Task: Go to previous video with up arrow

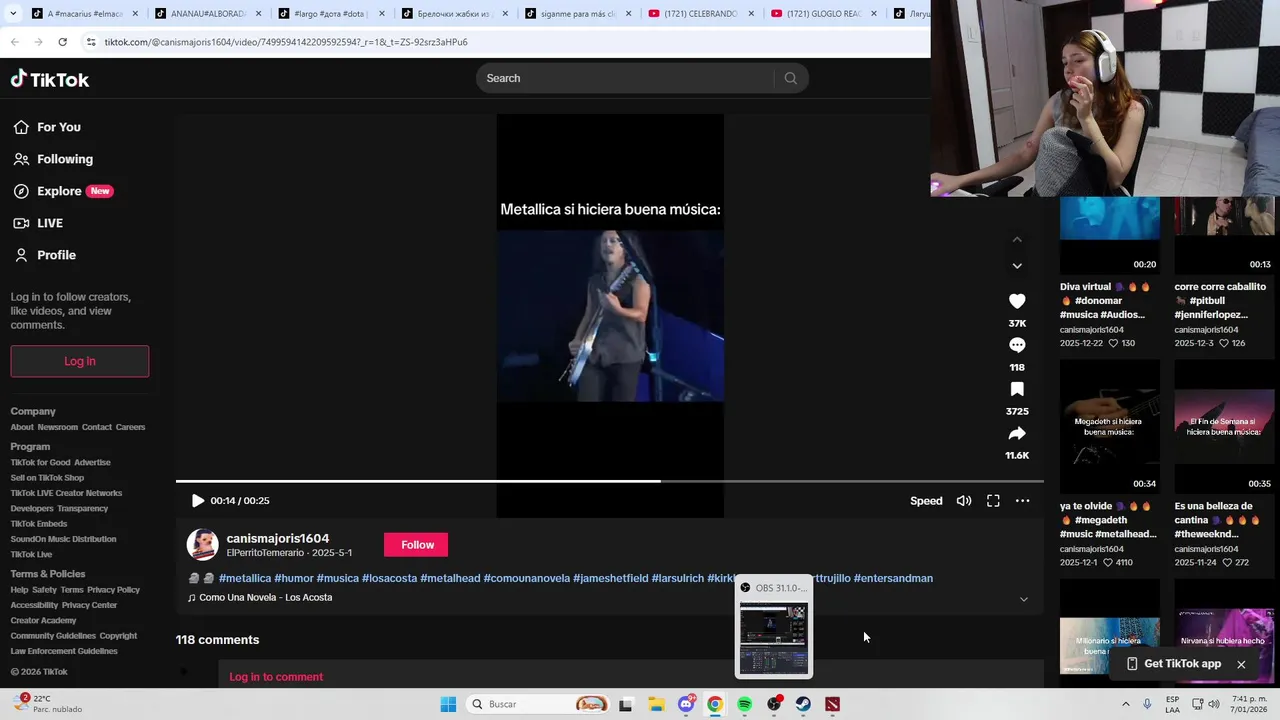Action: (1017, 239)
